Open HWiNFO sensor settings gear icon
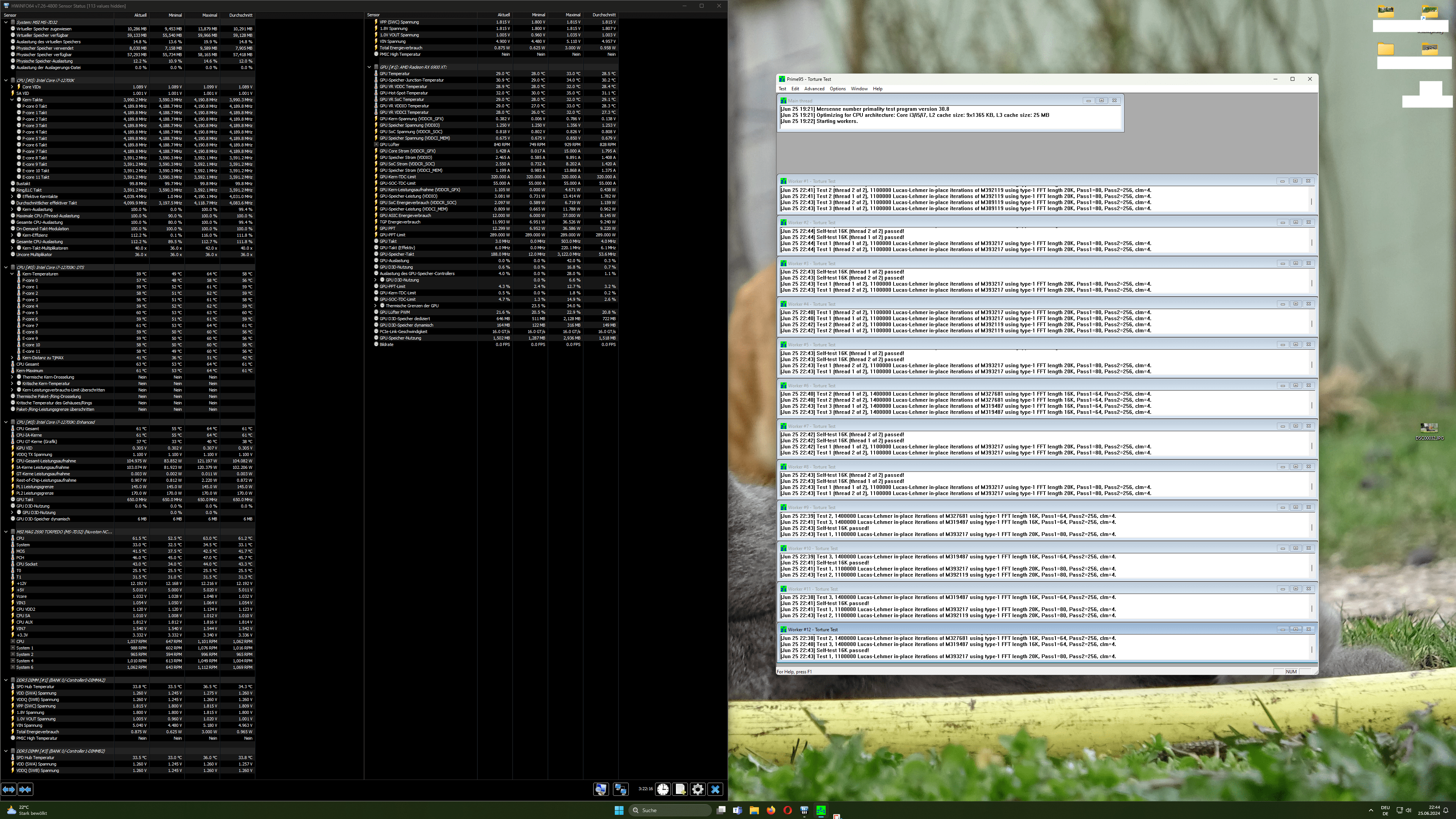Viewport: 1456px width, 819px height. pos(698,789)
